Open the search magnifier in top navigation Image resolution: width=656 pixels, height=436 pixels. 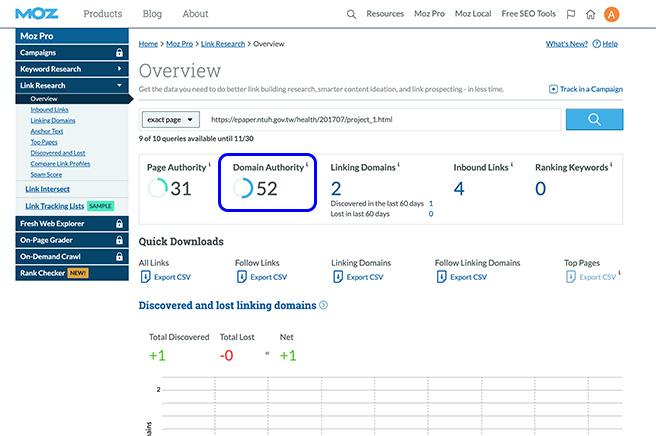[351, 14]
